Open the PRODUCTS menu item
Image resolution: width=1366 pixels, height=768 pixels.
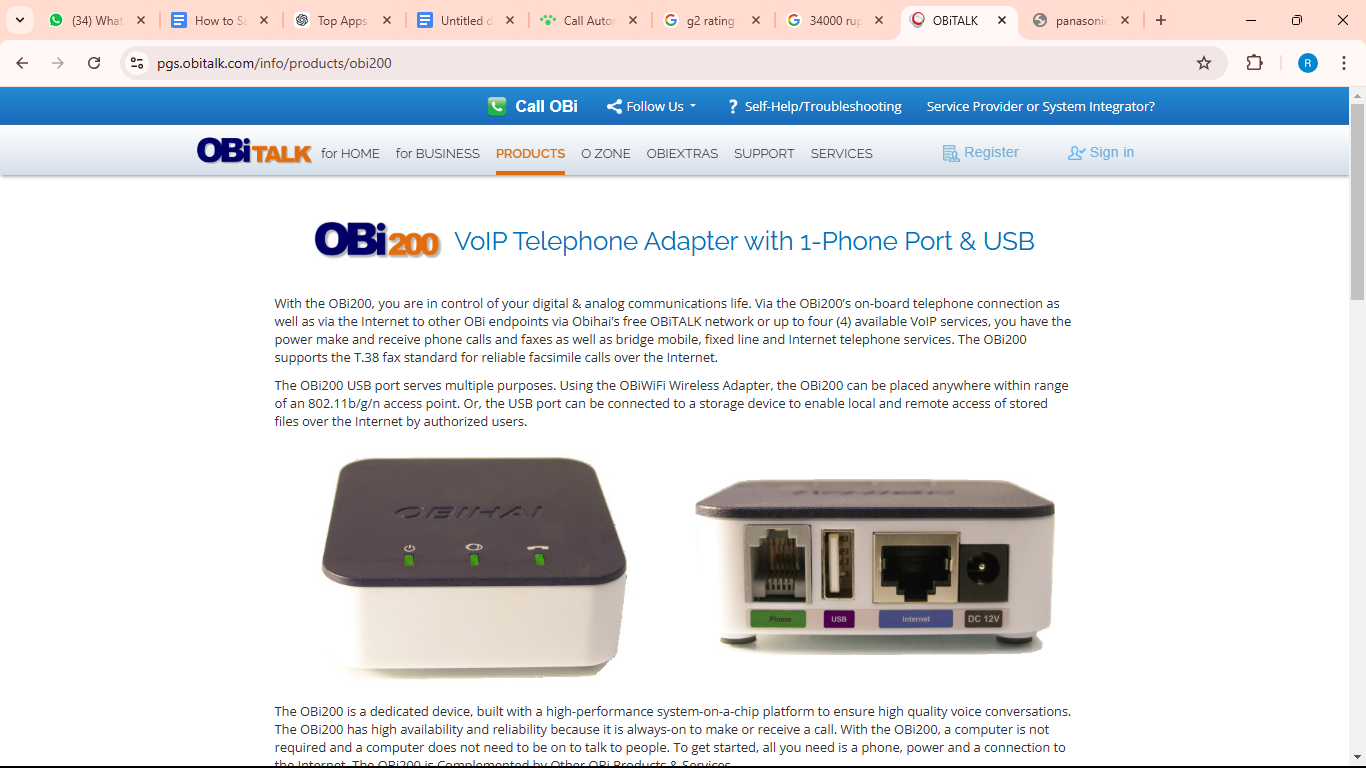click(530, 153)
